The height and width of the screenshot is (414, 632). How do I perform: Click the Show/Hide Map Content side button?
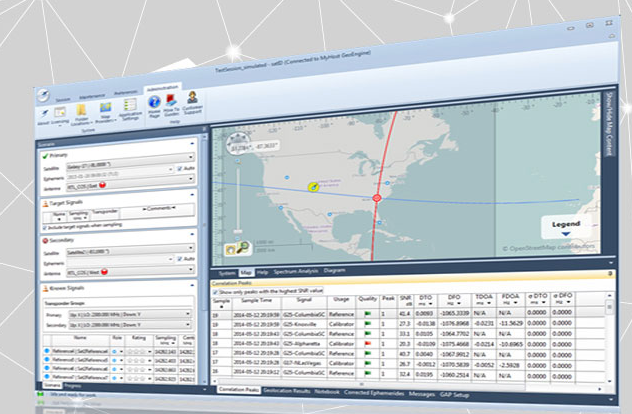609,124
